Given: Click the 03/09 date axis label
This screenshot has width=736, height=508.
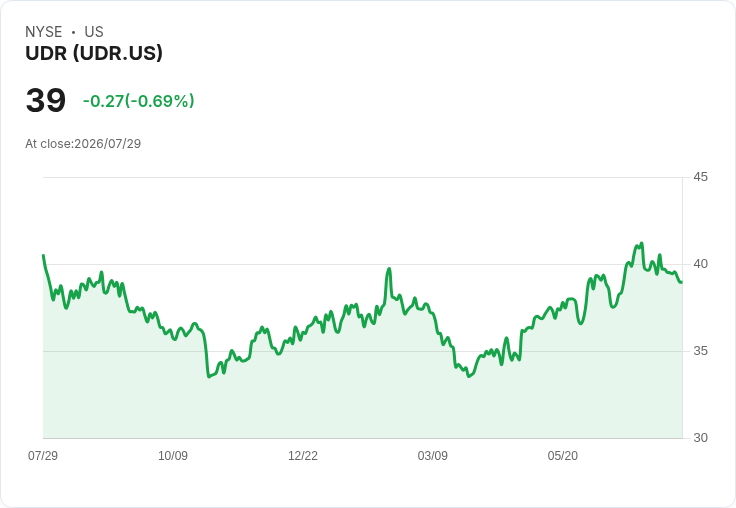Looking at the screenshot, I should click(433, 455).
